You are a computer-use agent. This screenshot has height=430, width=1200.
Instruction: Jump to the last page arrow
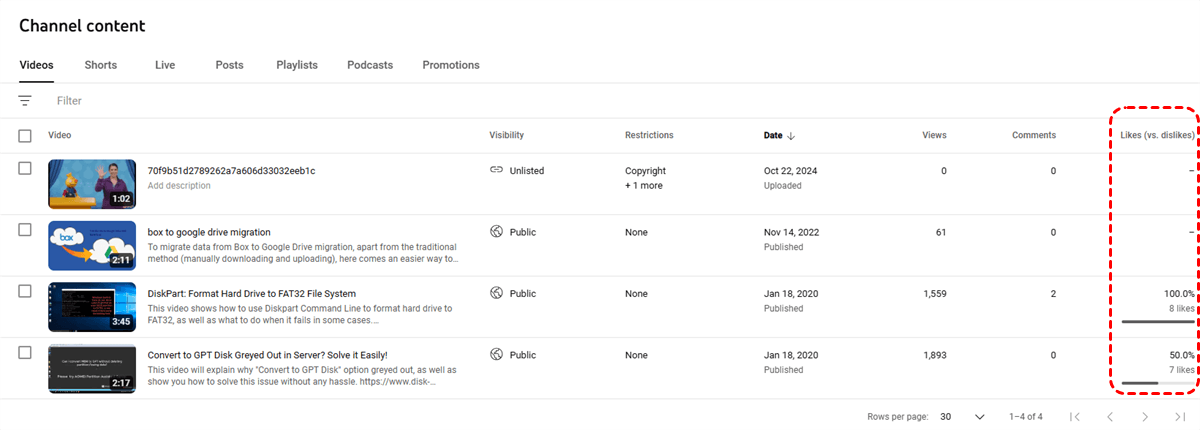[1180, 416]
